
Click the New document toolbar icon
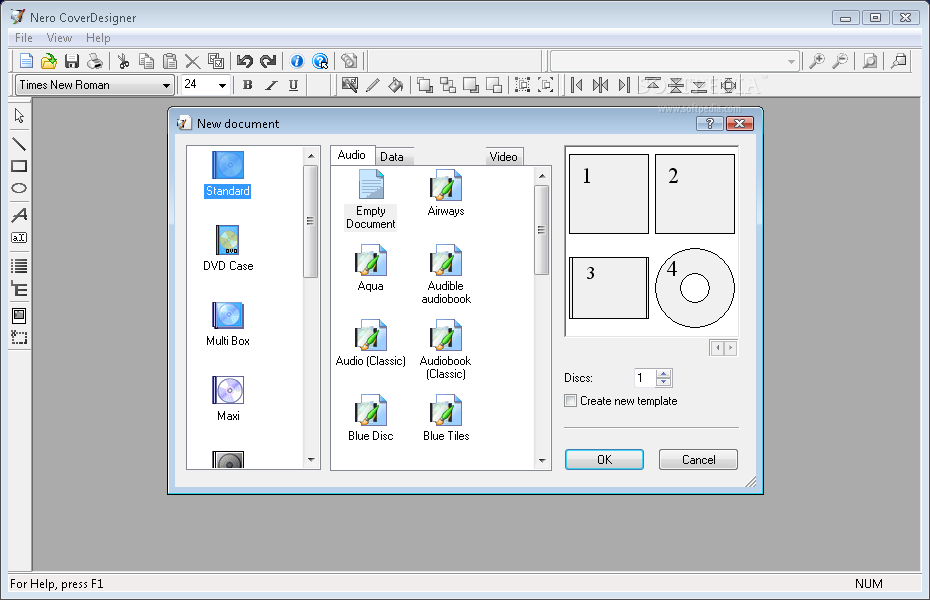pos(26,61)
